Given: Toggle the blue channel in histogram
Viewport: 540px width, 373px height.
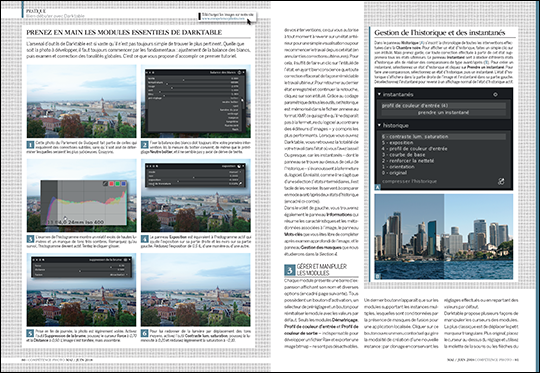Looking at the screenshot, I should tap(123, 184).
